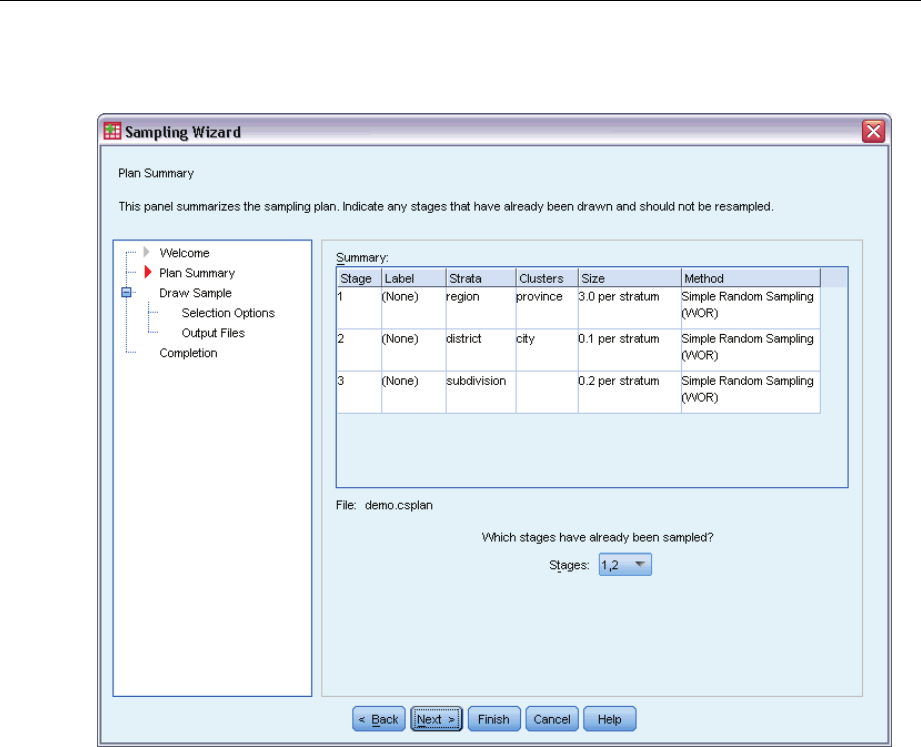This screenshot has height=747, width=921.
Task: Click the (None) label in stage 3 row
Action: click(x=414, y=392)
